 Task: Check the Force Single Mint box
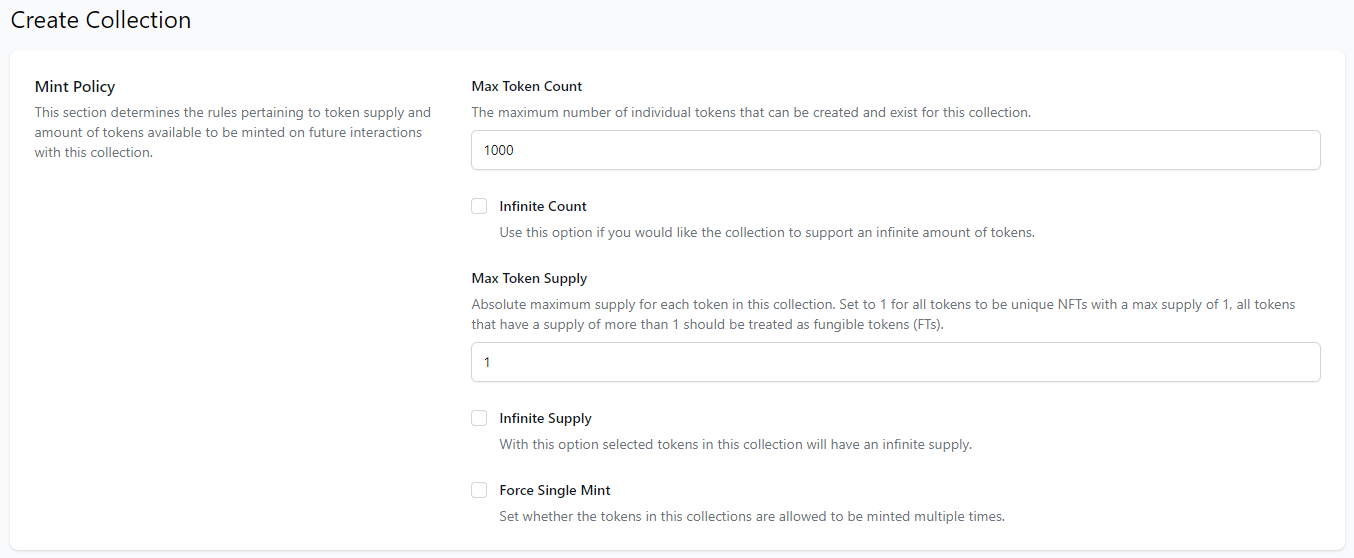point(479,490)
